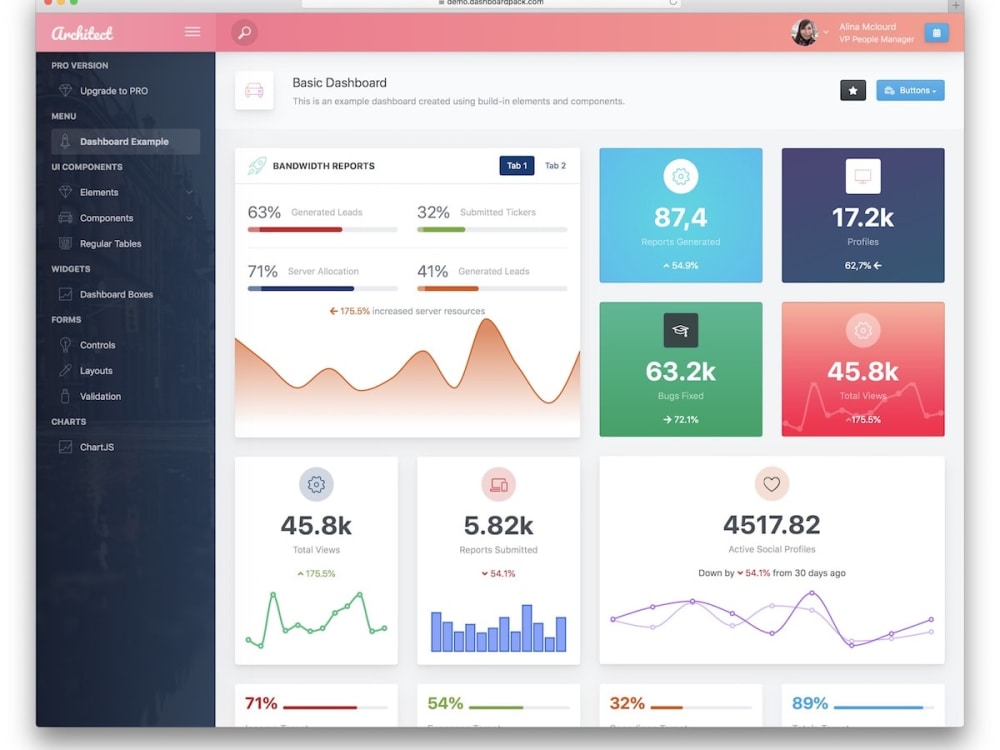Click the orange 41% Generated Leads progress bar
Image resolution: width=1000 pixels, height=750 pixels.
[492, 288]
